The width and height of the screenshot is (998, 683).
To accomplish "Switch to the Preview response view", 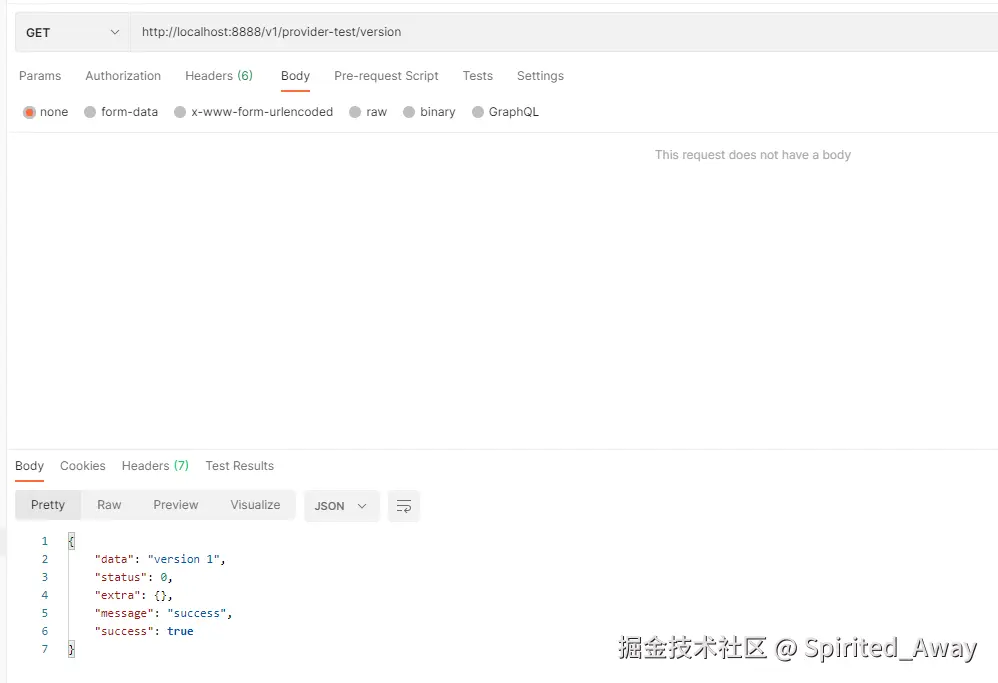I will (176, 505).
